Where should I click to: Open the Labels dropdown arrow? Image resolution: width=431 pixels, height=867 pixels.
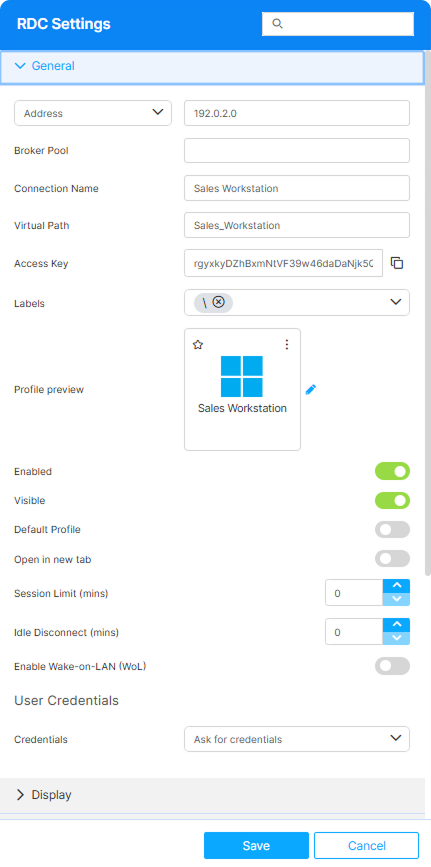(395, 302)
